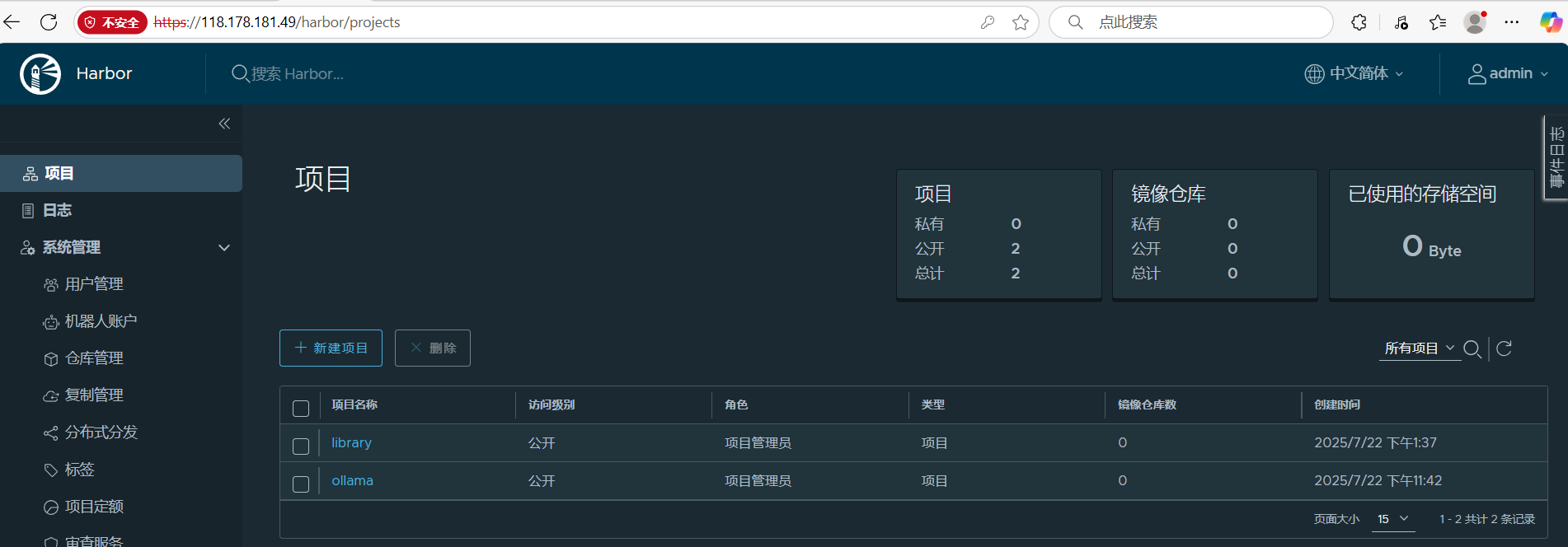Click 公开 in the ollama row
Image resolution: width=1568 pixels, height=547 pixels.
542,481
